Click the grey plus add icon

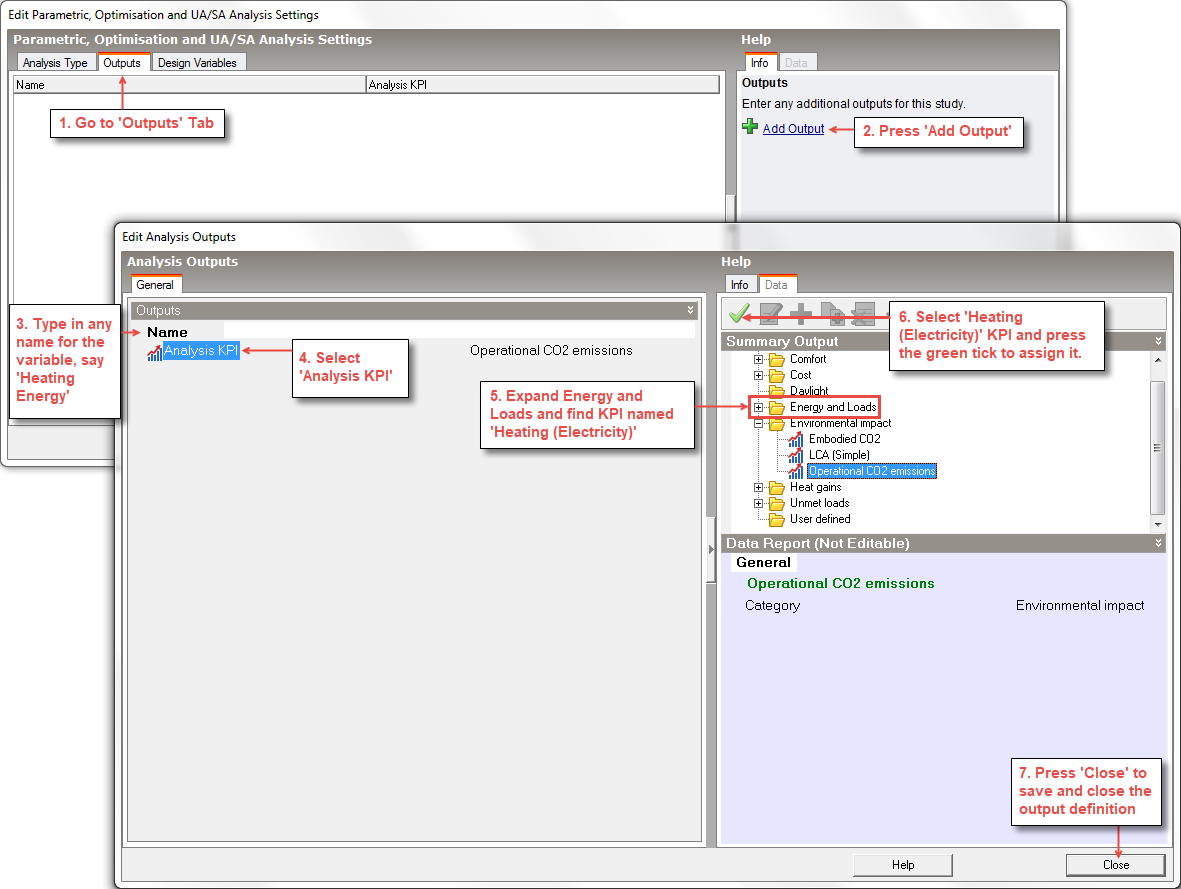point(801,314)
